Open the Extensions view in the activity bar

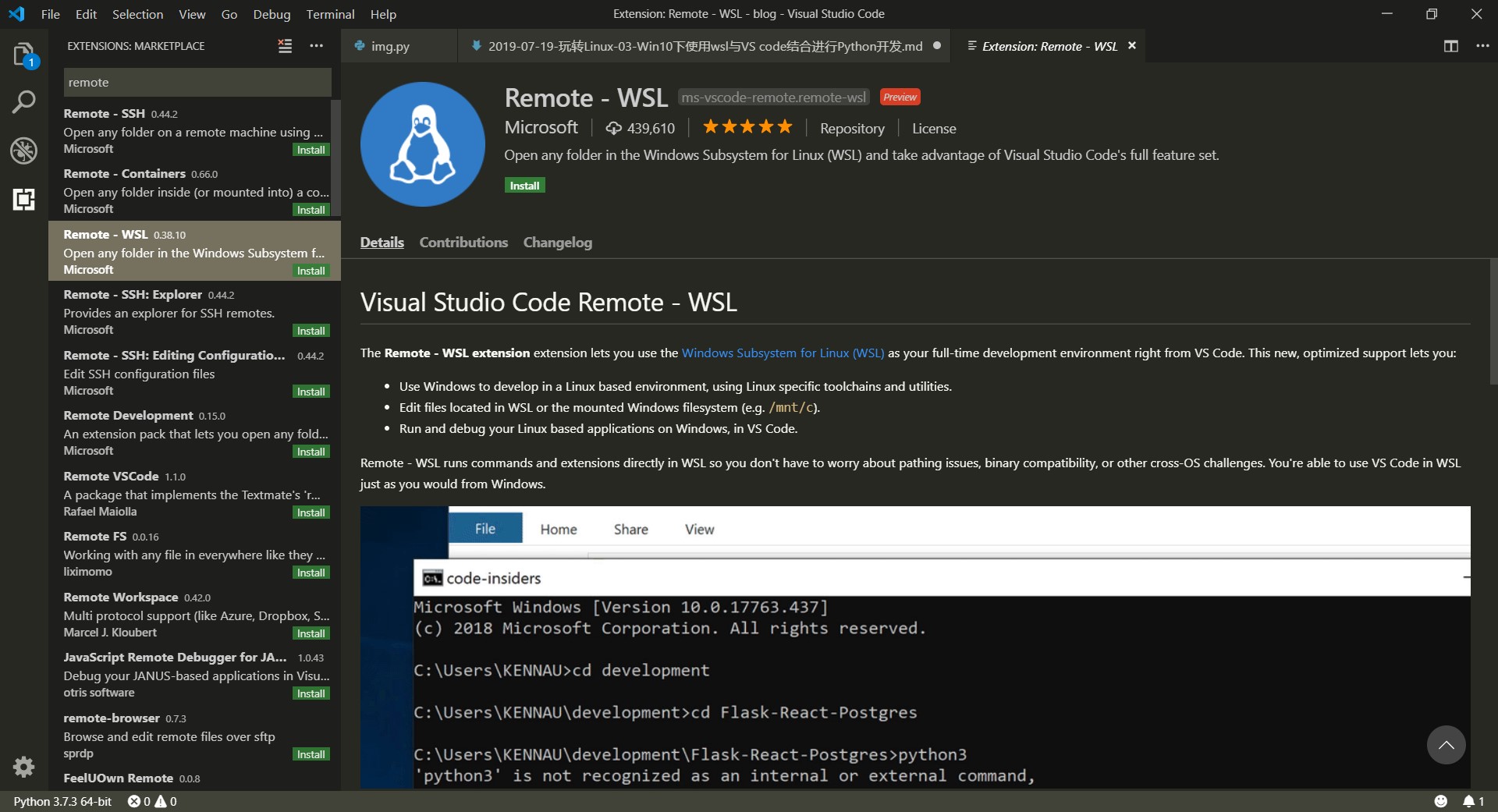(23, 200)
